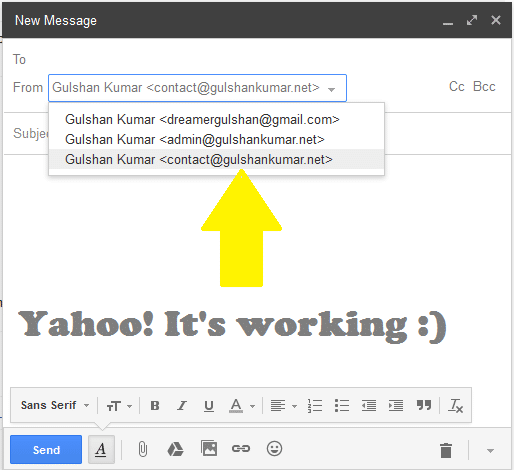Insert files using the Google Drive icon

pos(175,449)
